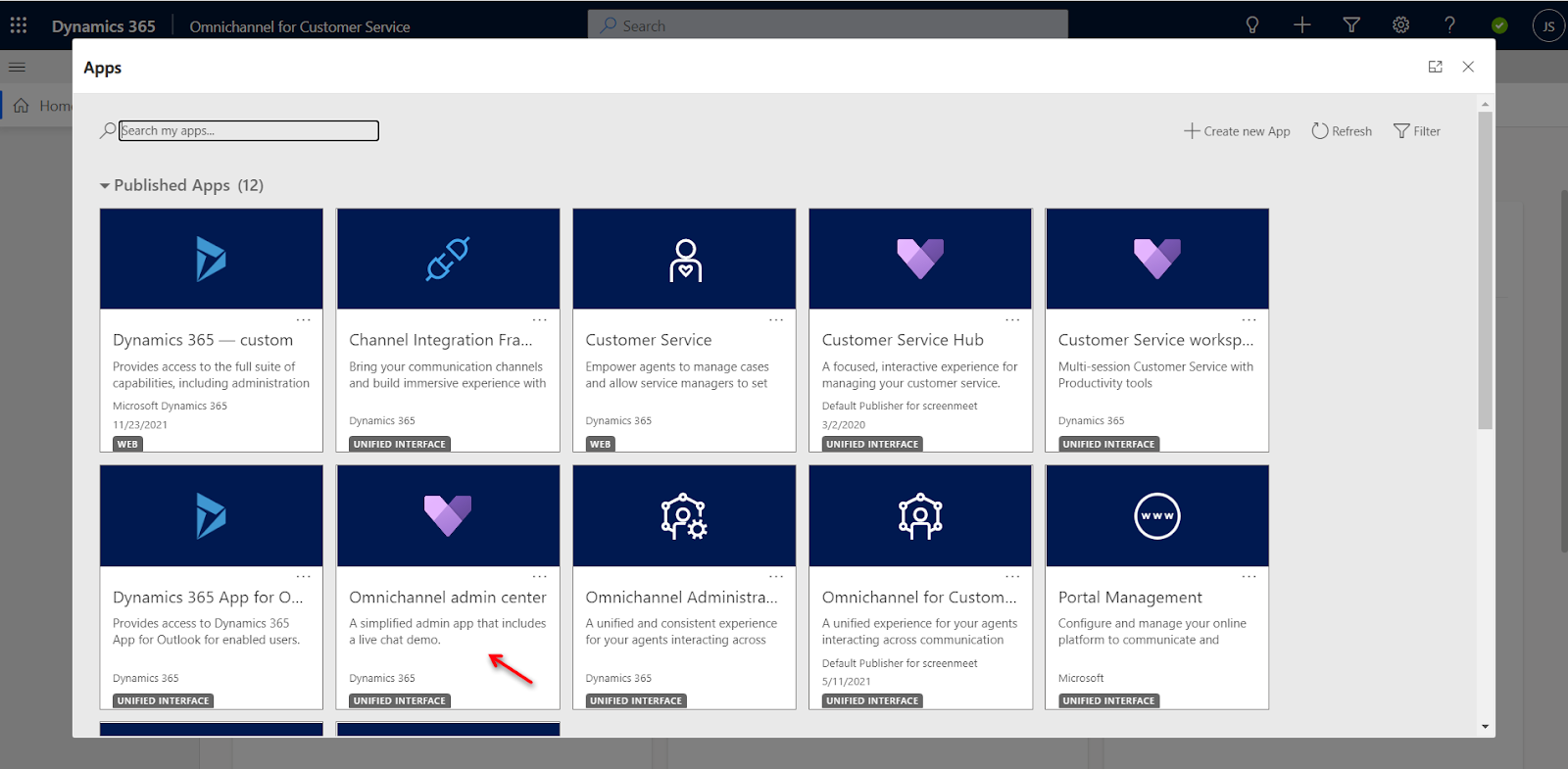This screenshot has width=1568, height=769.
Task: Click the Omnichannel admin center title
Action: [x=448, y=598]
